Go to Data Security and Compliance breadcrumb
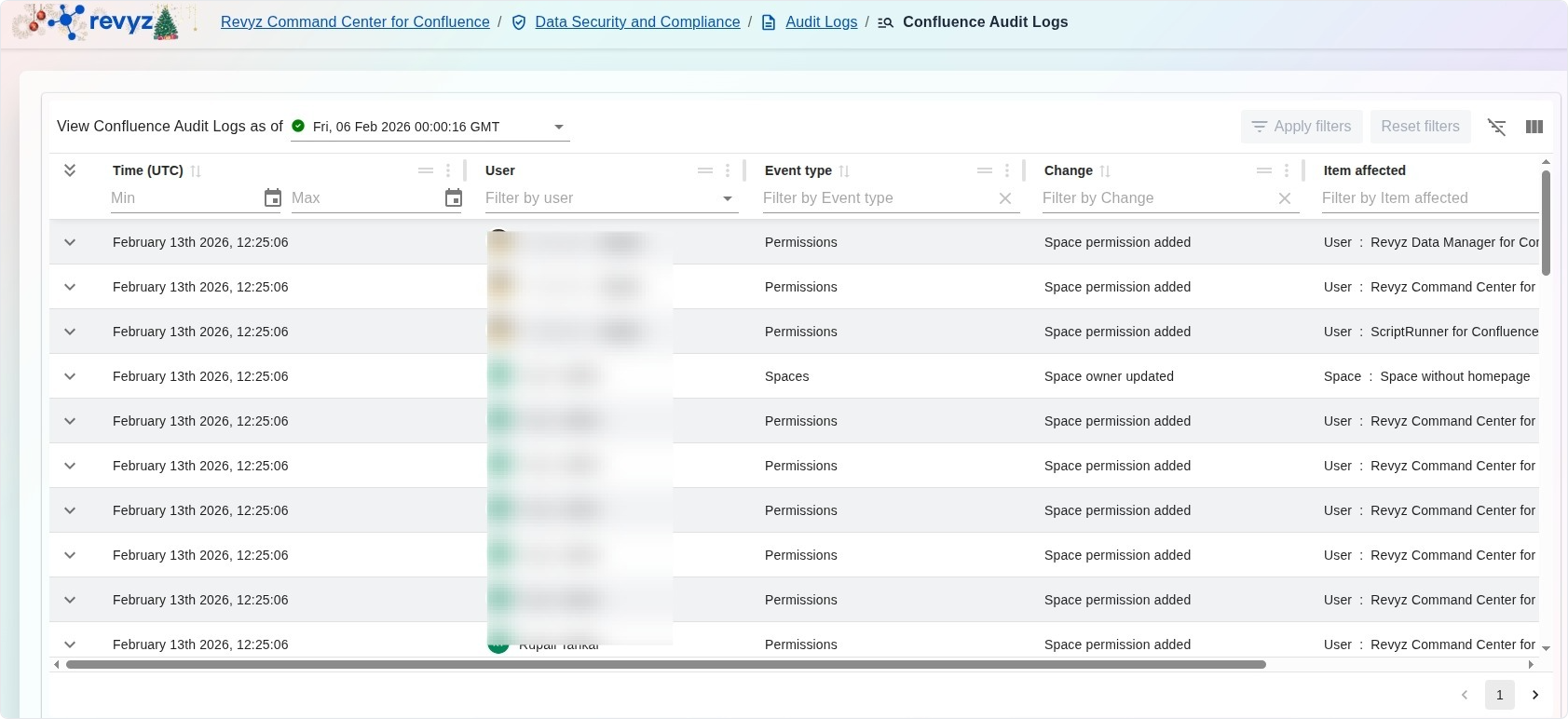Image resolution: width=1568 pixels, height=719 pixels. click(x=637, y=22)
